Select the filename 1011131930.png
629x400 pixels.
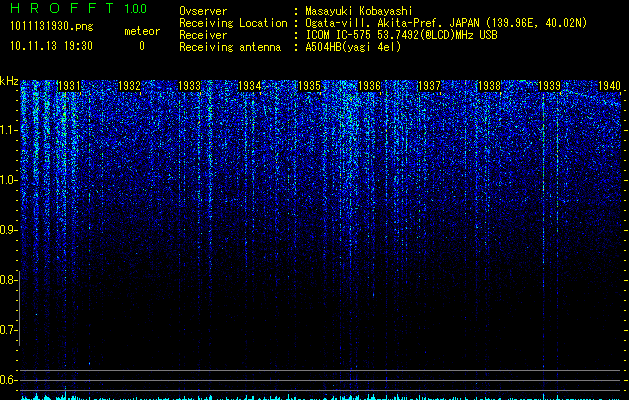52,26
